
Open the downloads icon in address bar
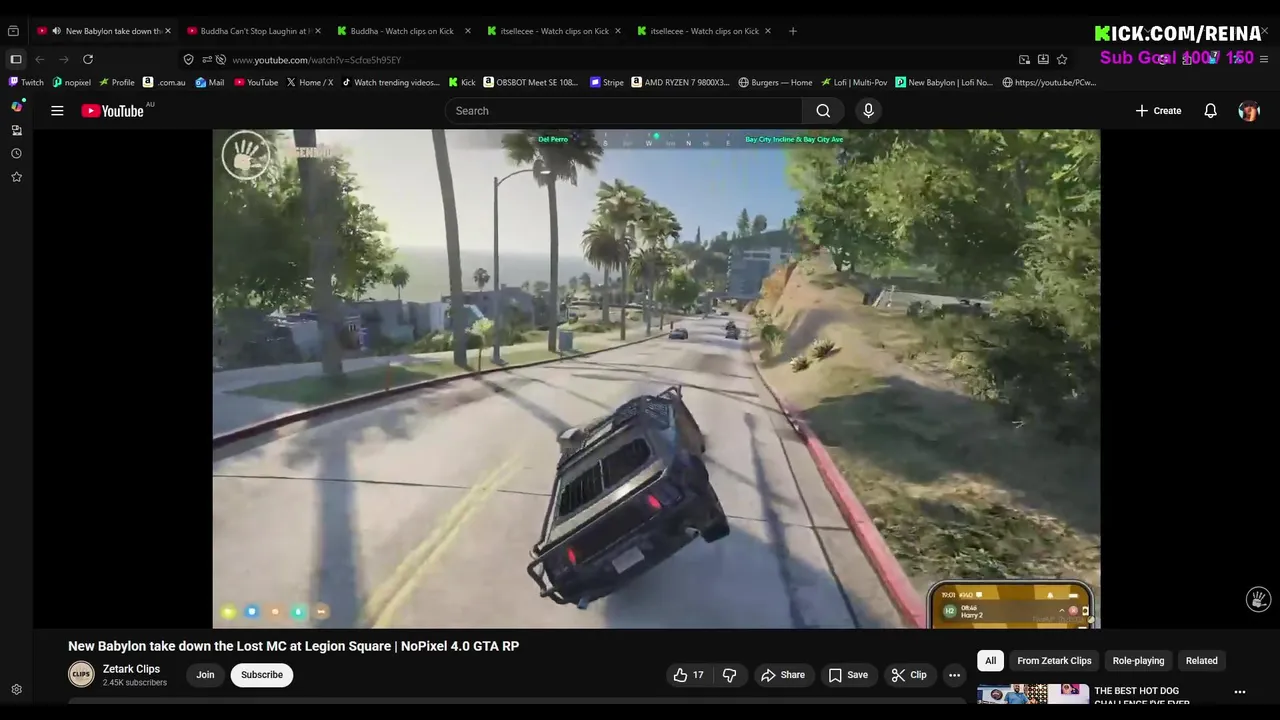pos(1043,60)
